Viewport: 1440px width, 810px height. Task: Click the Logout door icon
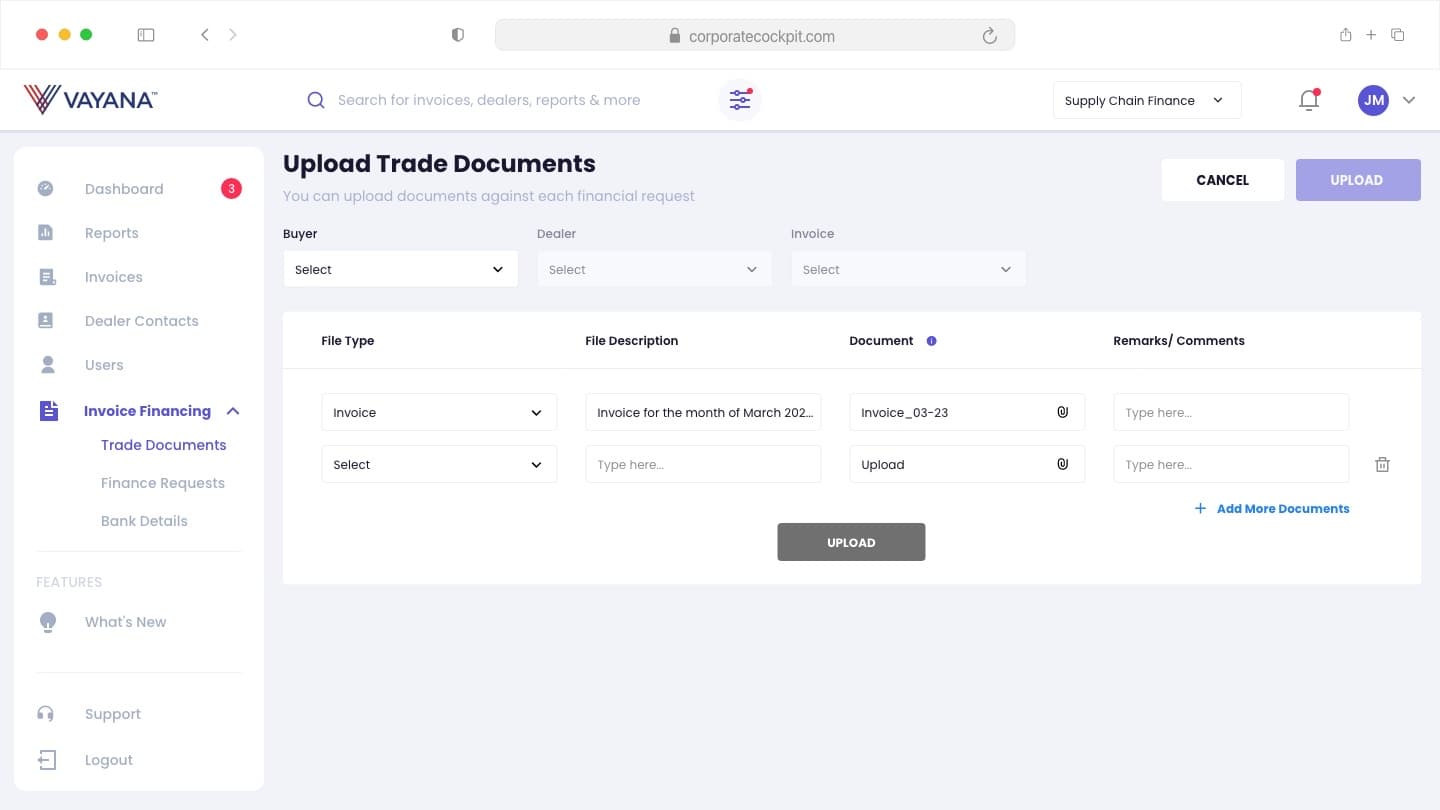(47, 760)
